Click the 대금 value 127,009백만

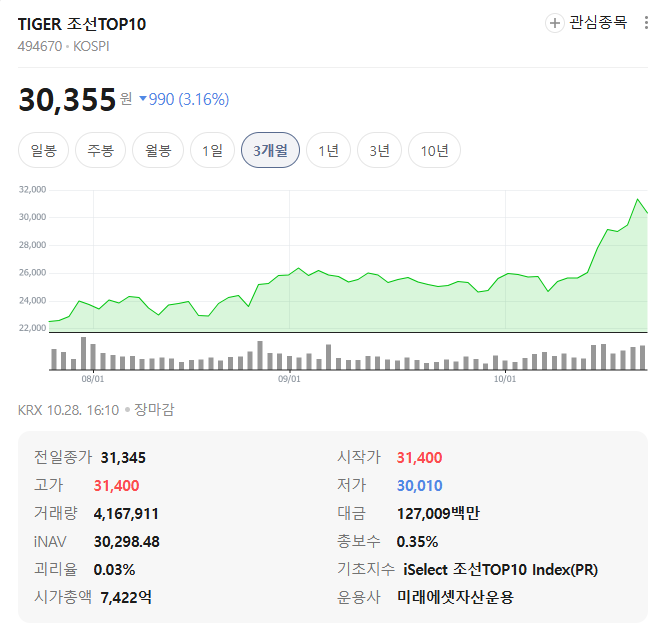click(x=438, y=514)
